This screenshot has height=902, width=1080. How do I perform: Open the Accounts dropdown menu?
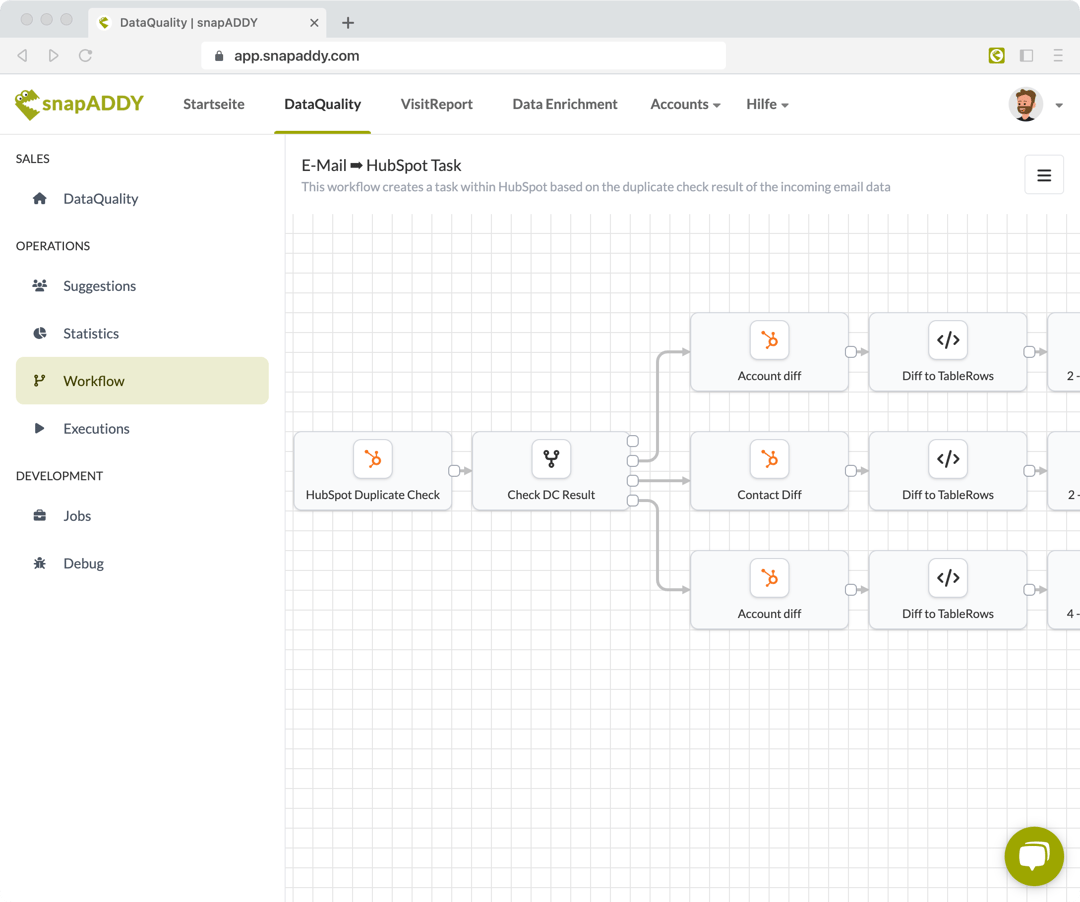[685, 104]
